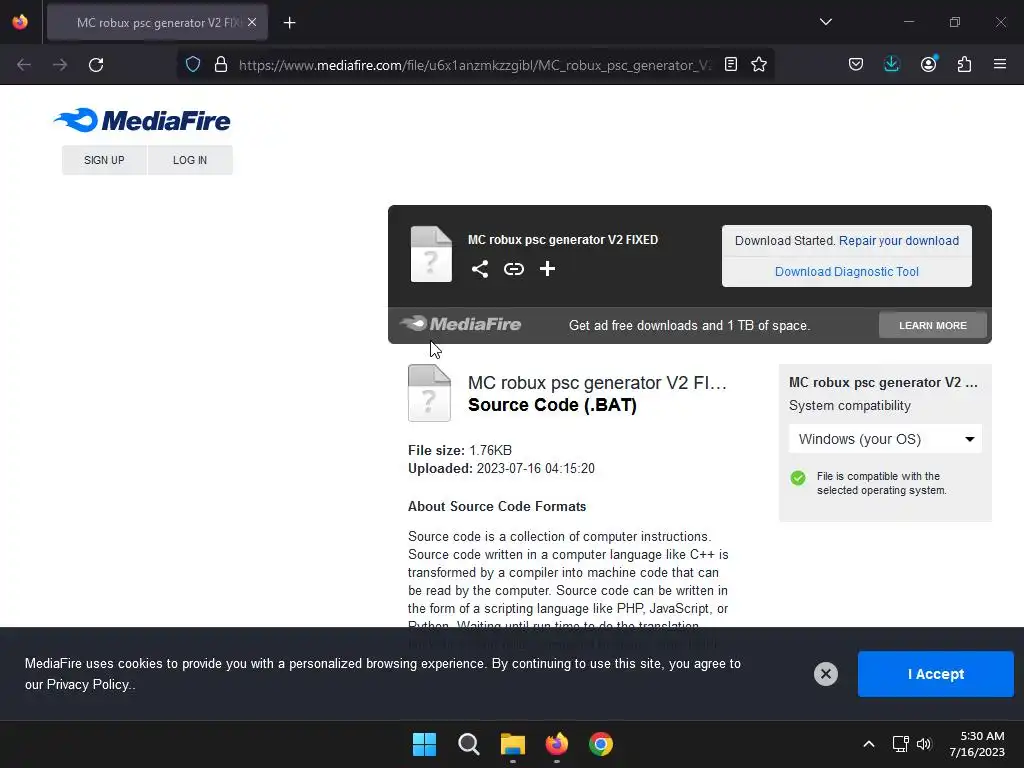Screen dimensions: 1024x768
Task: Open the Firefox account icon
Action: click(x=928, y=64)
